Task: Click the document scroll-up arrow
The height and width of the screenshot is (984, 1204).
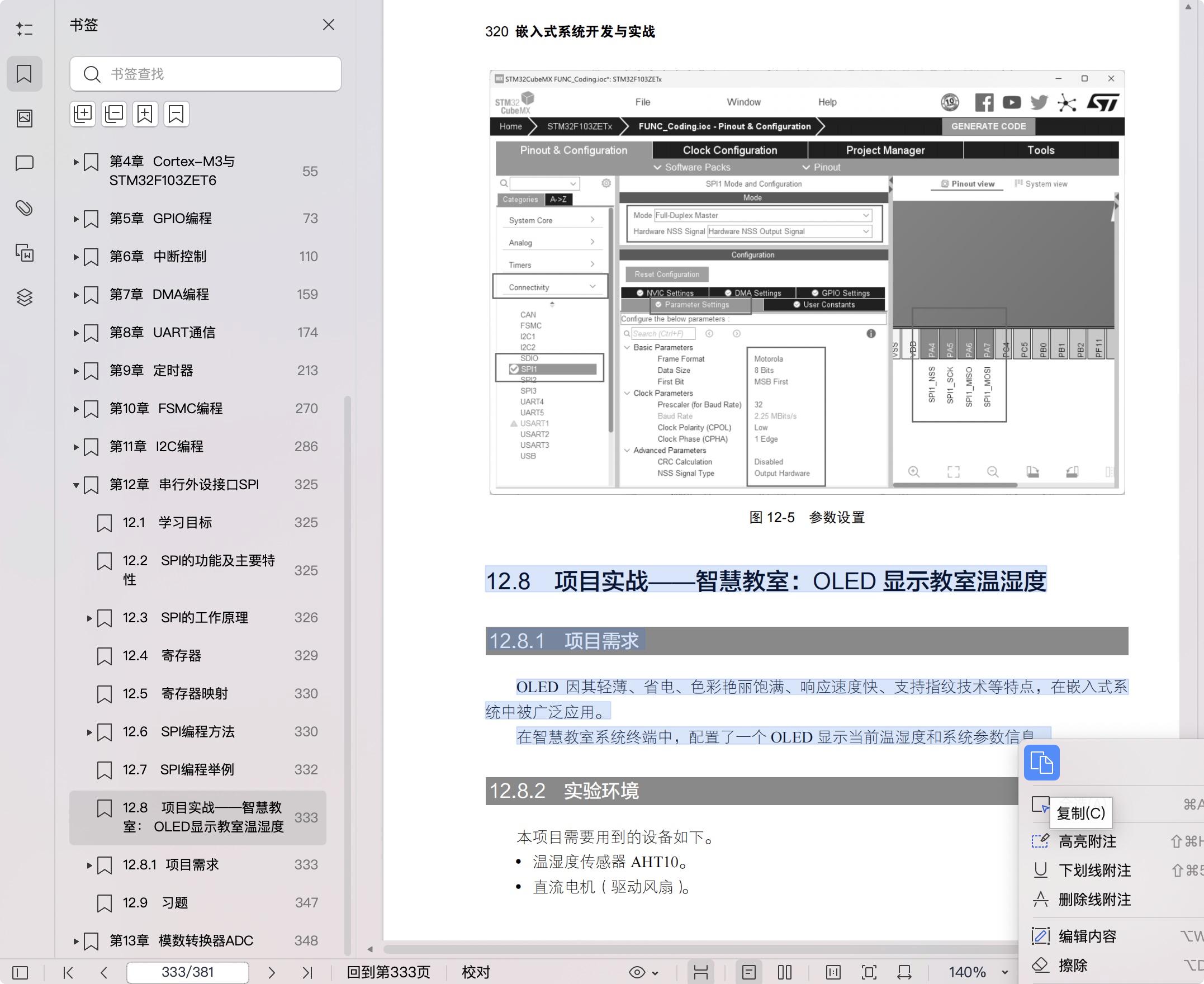Action: [1188, 7]
